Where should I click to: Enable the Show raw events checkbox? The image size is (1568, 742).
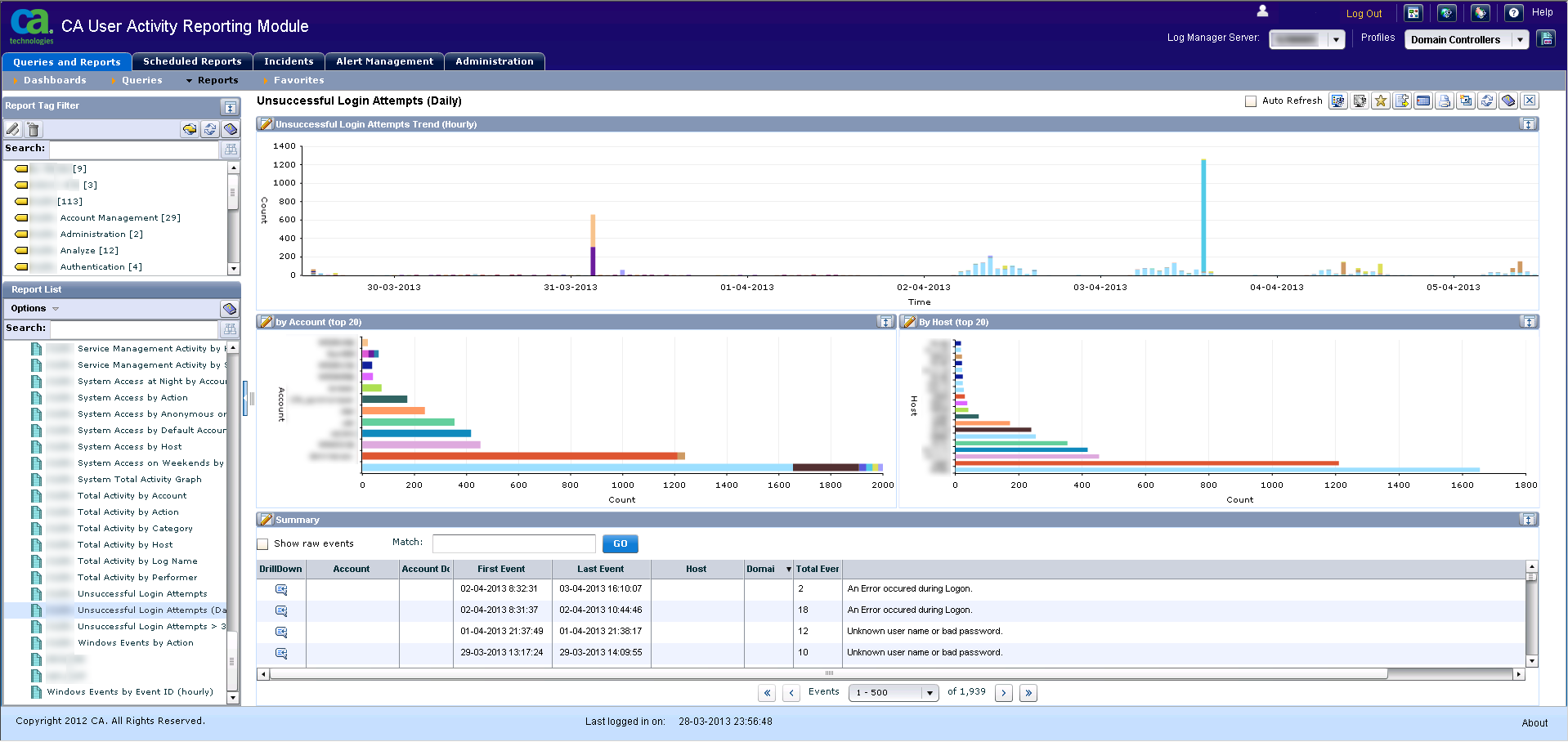(262, 544)
